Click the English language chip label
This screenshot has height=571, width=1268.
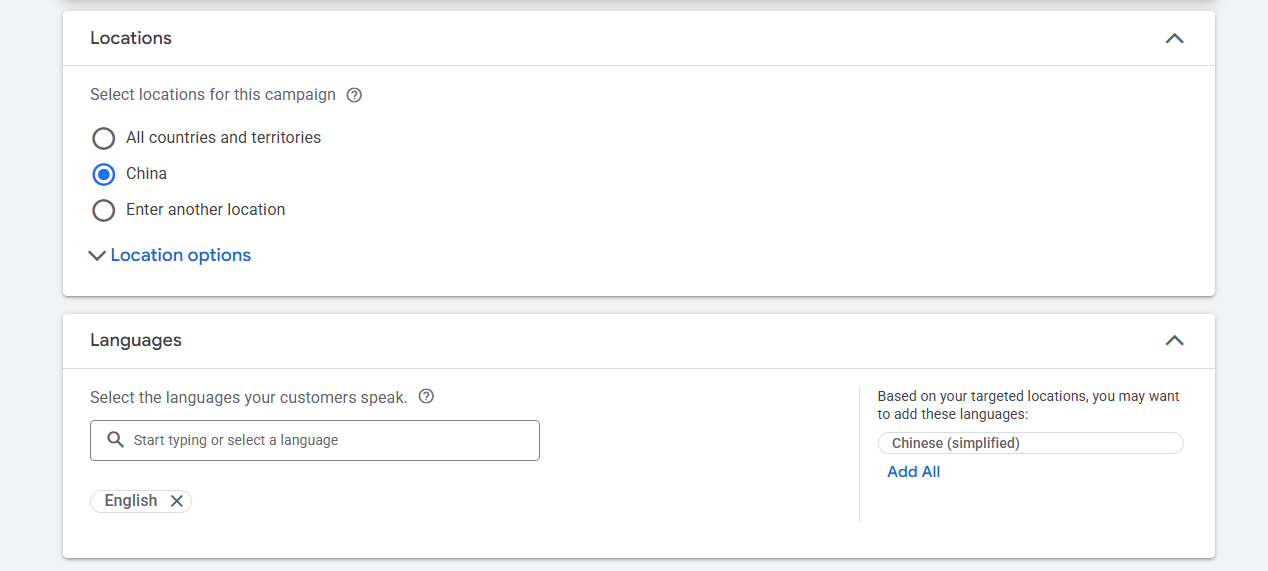click(x=131, y=501)
